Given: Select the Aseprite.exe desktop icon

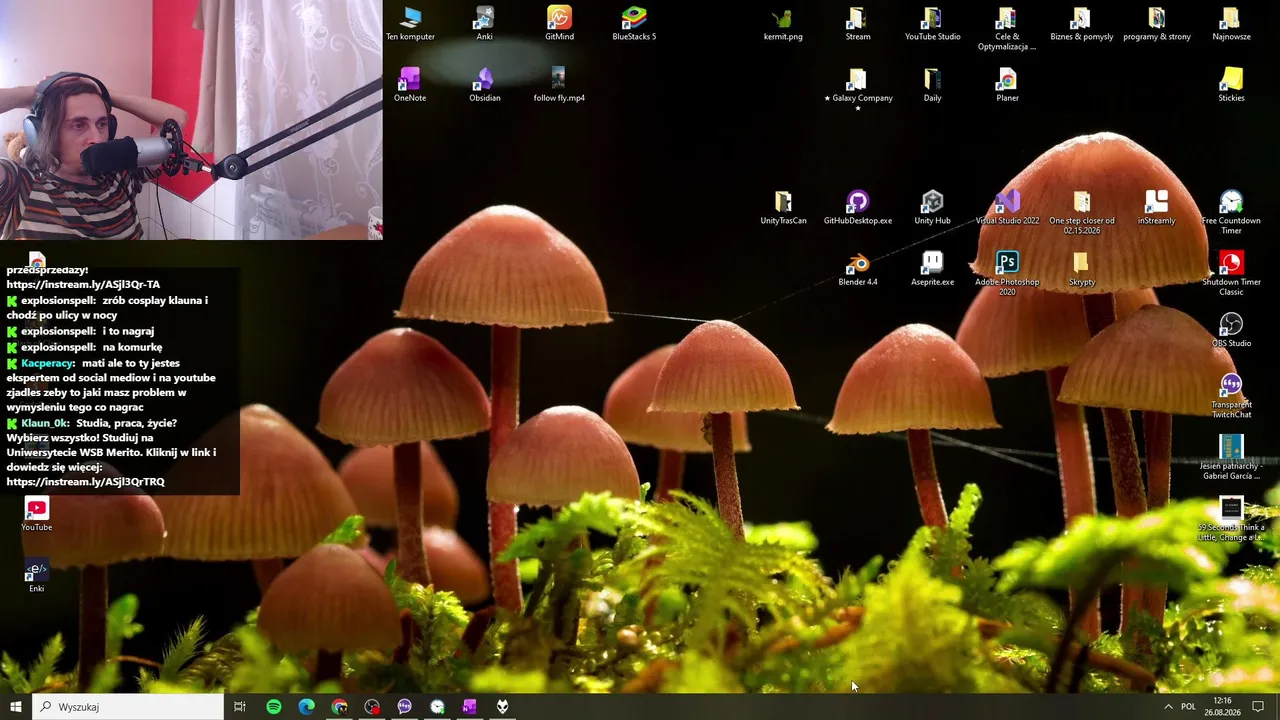Looking at the screenshot, I should point(932,269).
